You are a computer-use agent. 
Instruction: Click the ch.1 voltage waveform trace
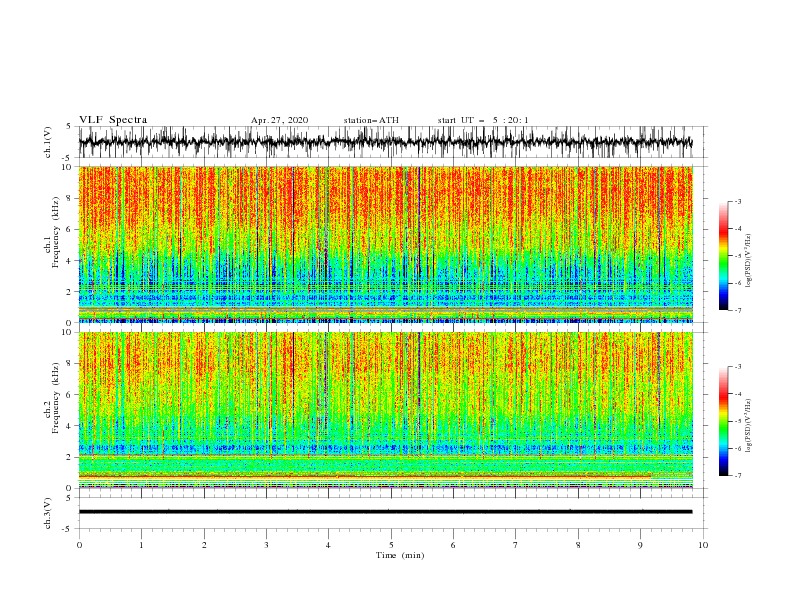coord(385,142)
